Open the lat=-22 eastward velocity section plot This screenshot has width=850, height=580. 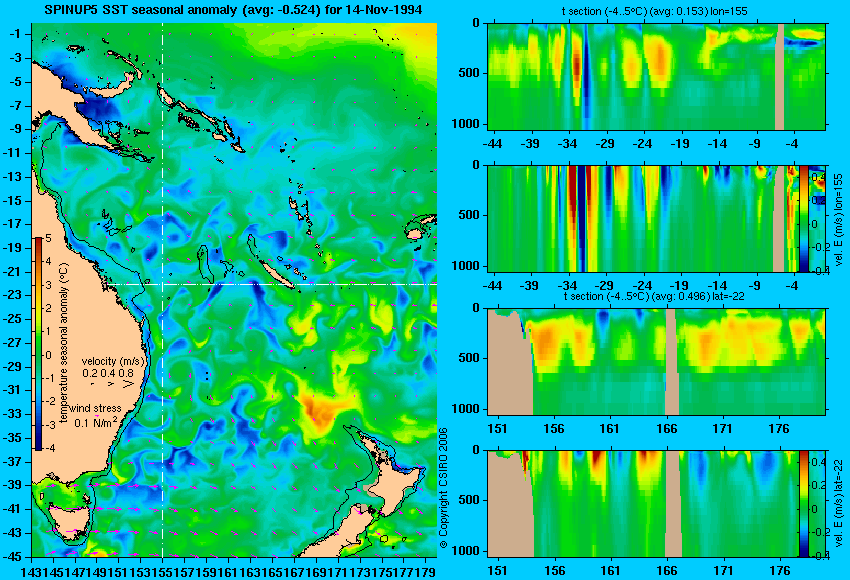click(656, 504)
